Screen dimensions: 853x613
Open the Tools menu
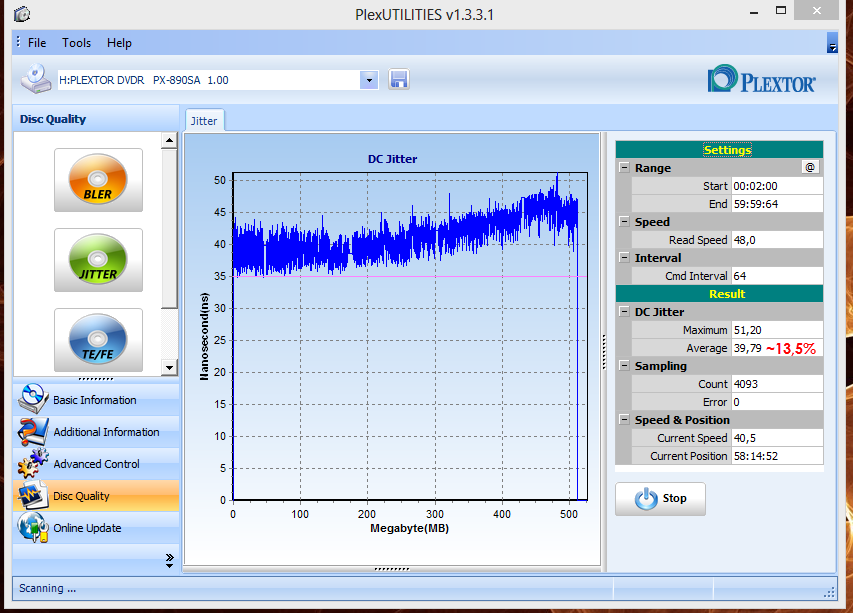tap(76, 43)
